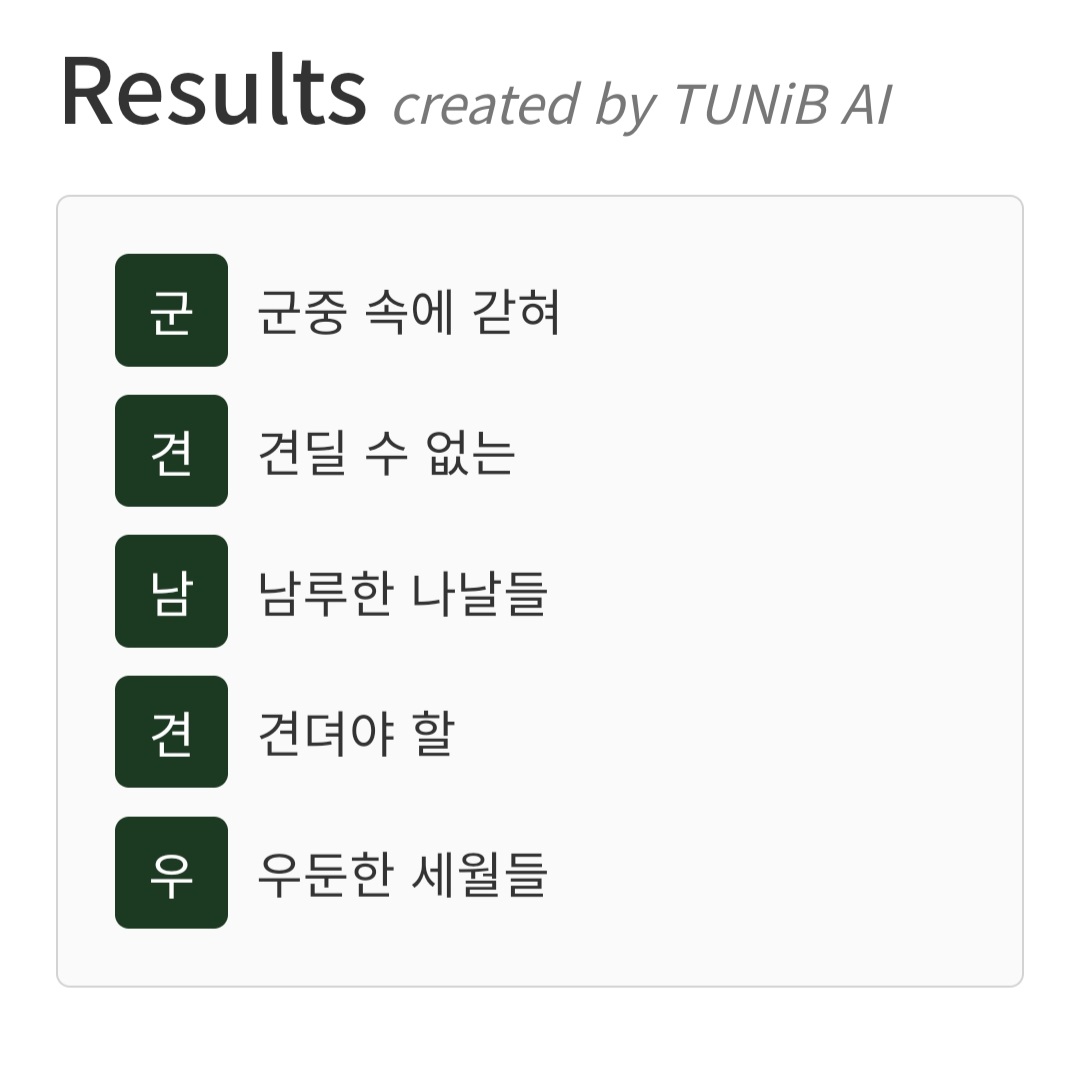Viewport: 1080px width, 1091px height.
Task: Click the 견 tile beside 견딜 수 없는
Action: tap(171, 451)
